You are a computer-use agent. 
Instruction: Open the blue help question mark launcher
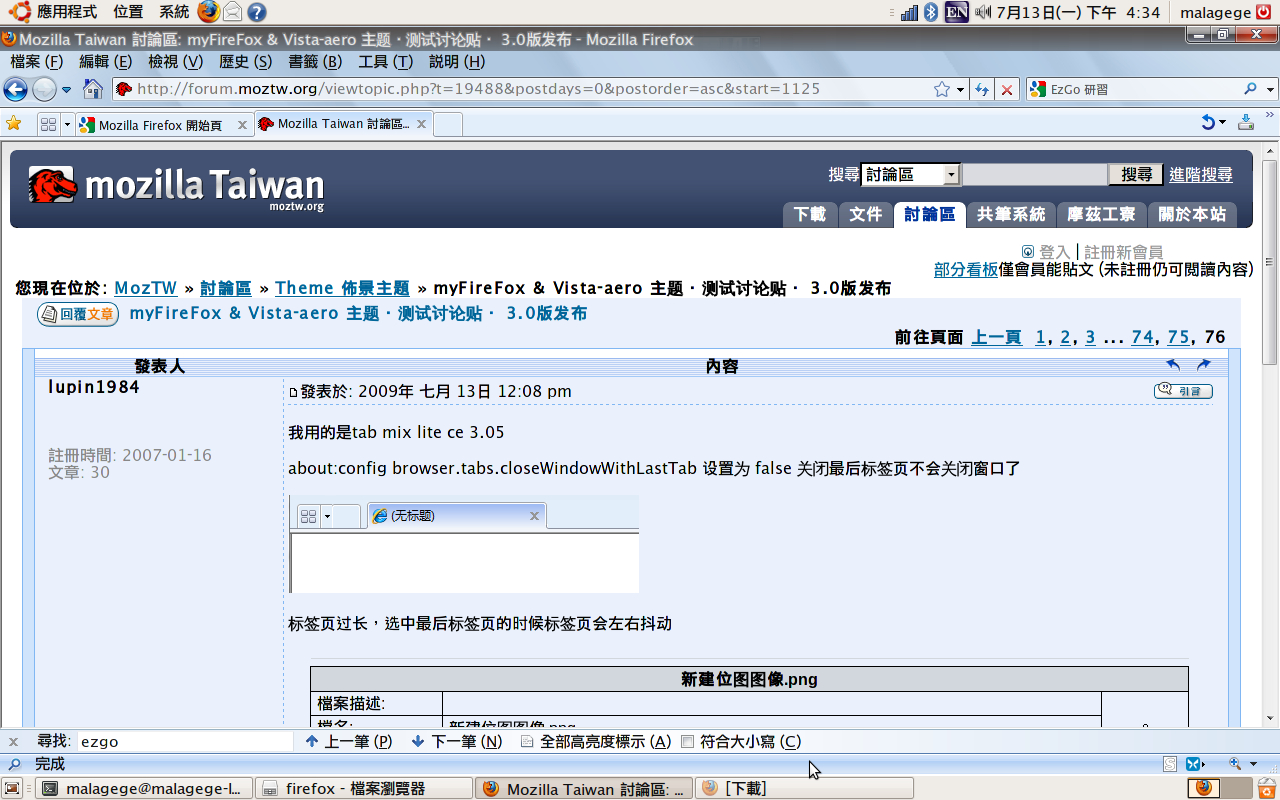(x=257, y=12)
